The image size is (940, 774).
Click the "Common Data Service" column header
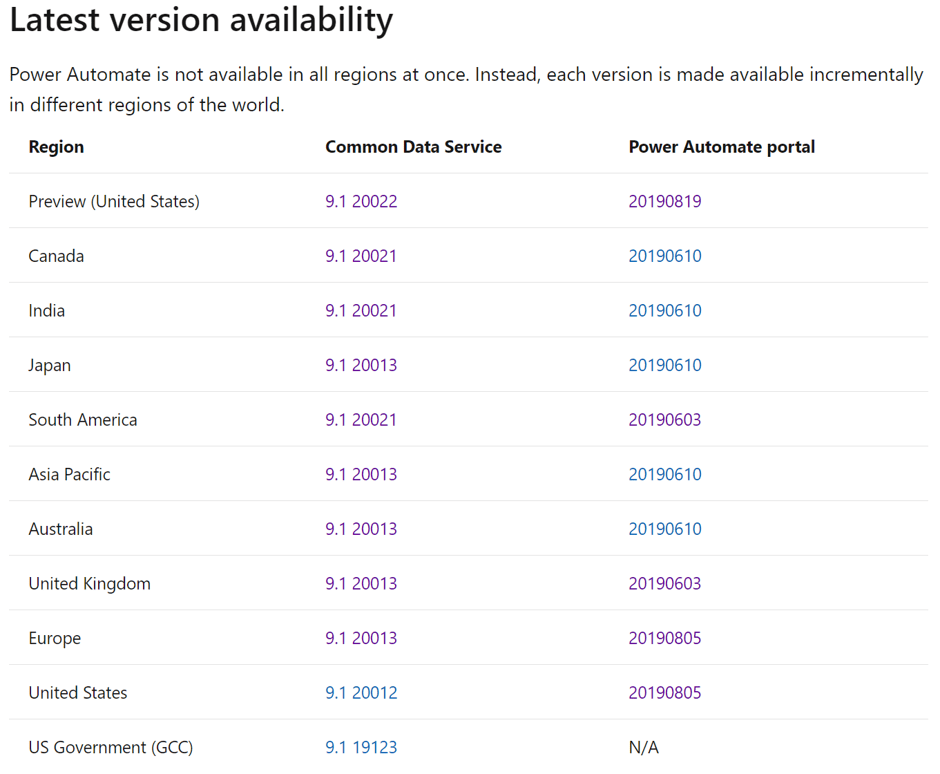point(414,147)
